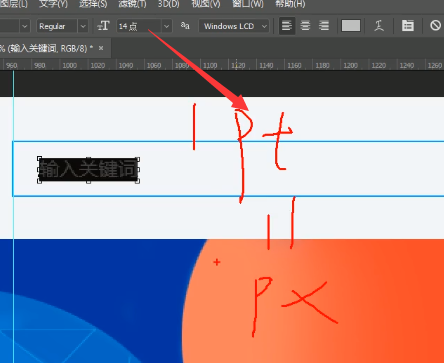The width and height of the screenshot is (444, 363).
Task: Expand the font style dropdown arrow
Action: (x=83, y=26)
